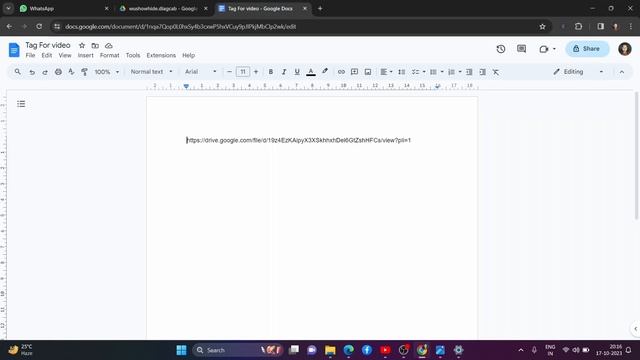Show the document outline

pos(21,104)
